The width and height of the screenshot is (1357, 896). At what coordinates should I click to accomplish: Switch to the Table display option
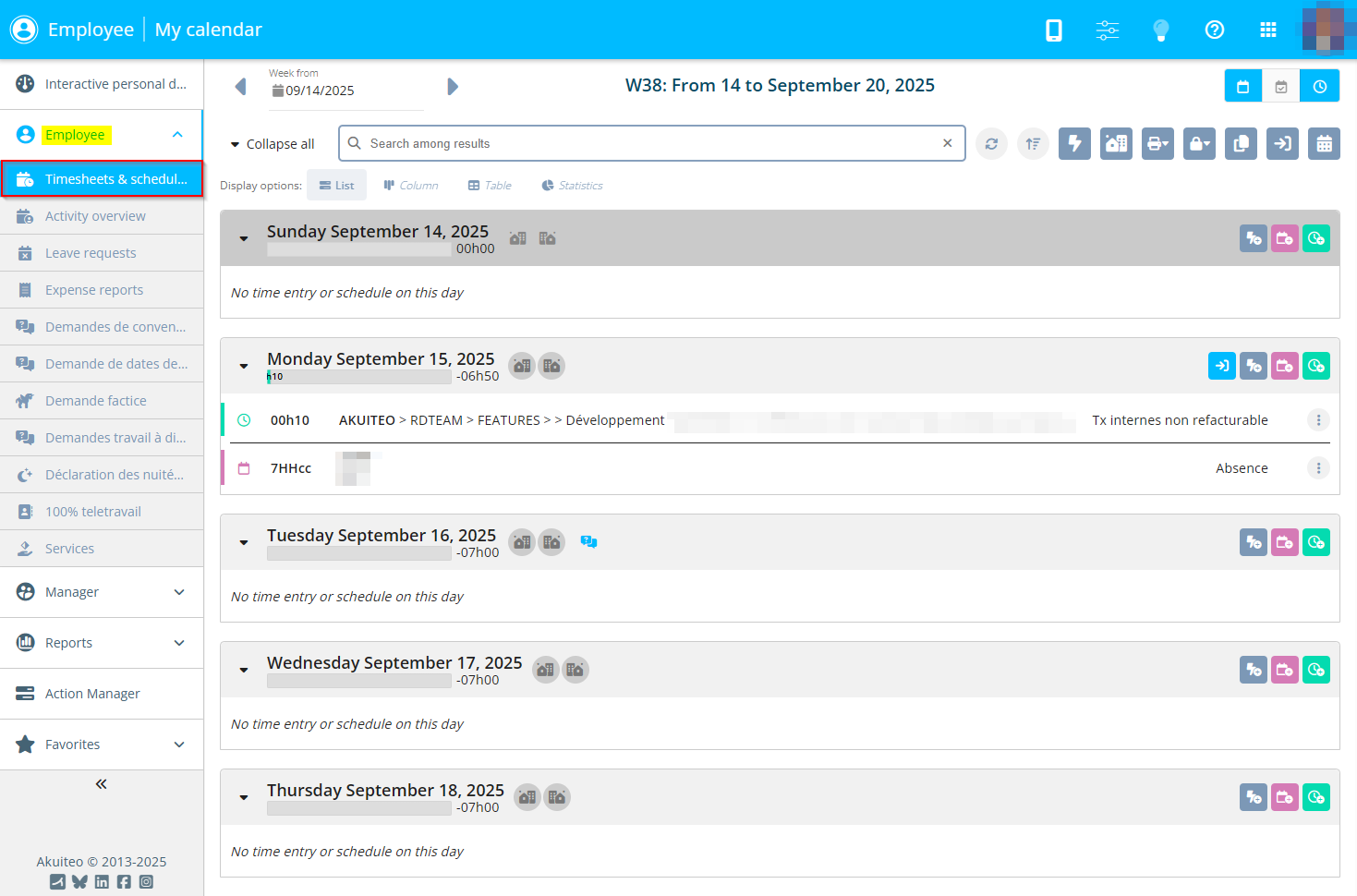(x=490, y=186)
